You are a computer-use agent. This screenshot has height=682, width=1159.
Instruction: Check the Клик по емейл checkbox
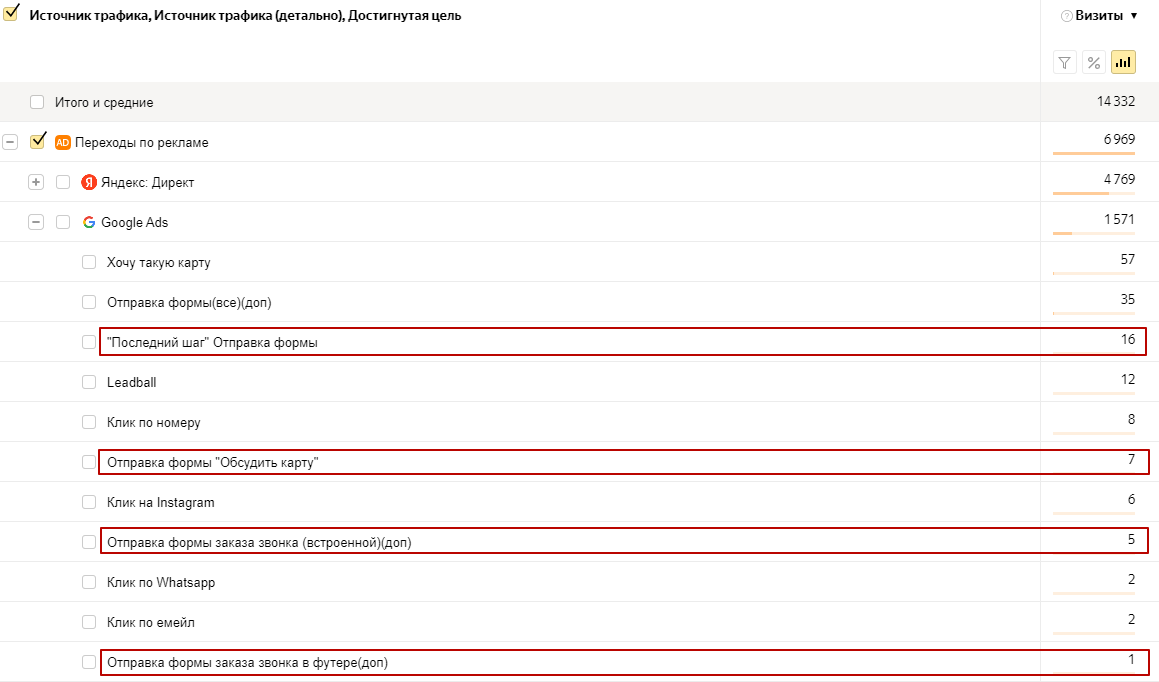(89, 621)
